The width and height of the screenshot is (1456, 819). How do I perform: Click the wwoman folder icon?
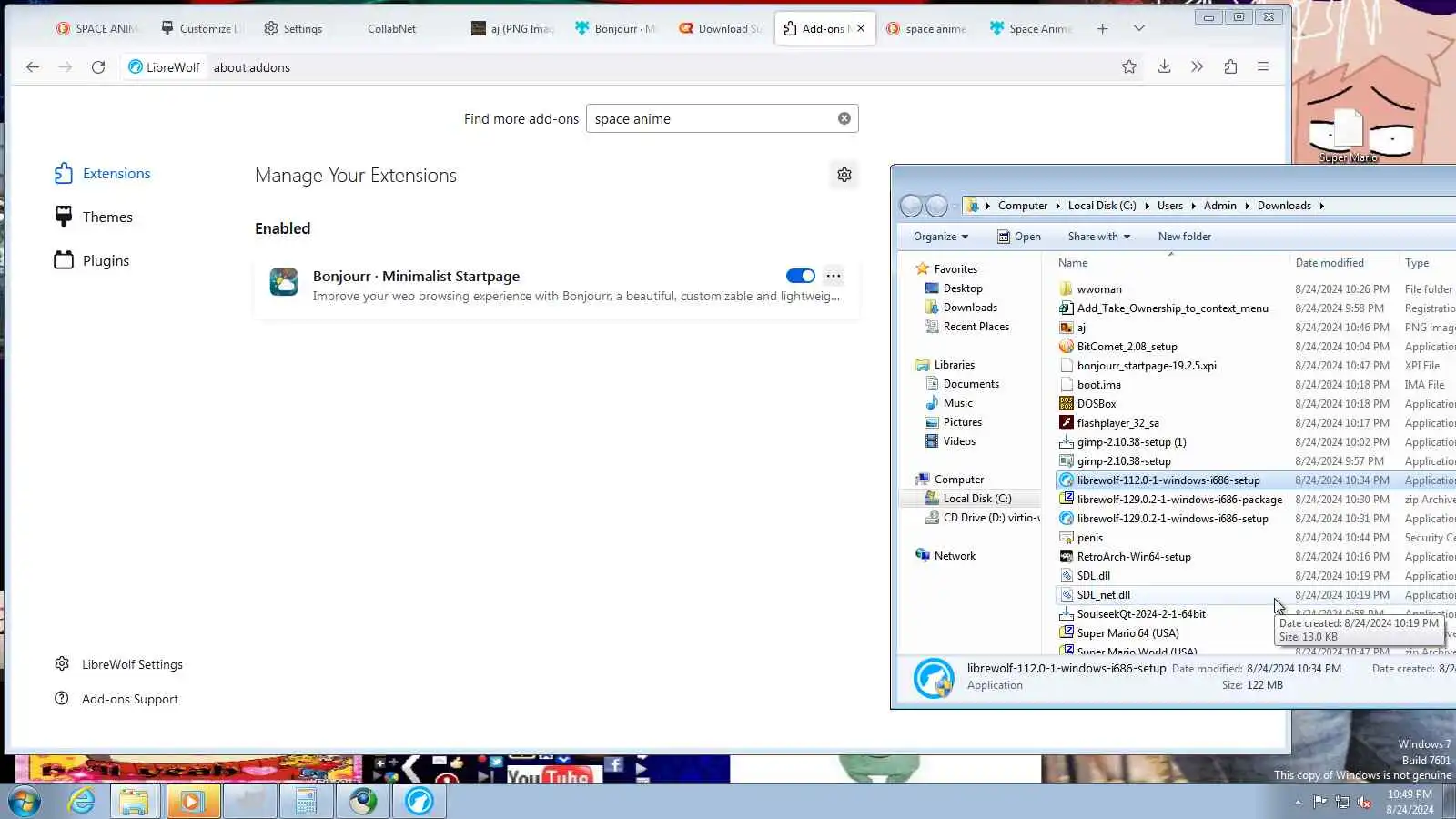(x=1067, y=289)
